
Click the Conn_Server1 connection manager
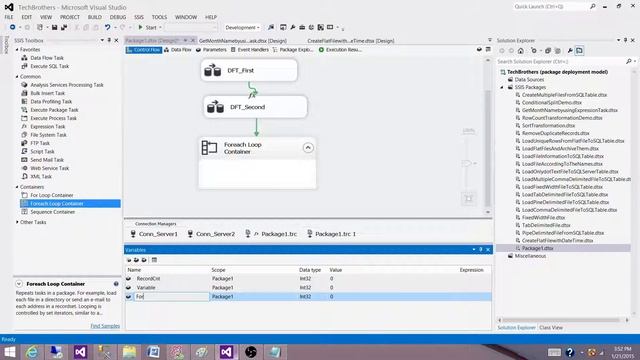154,234
